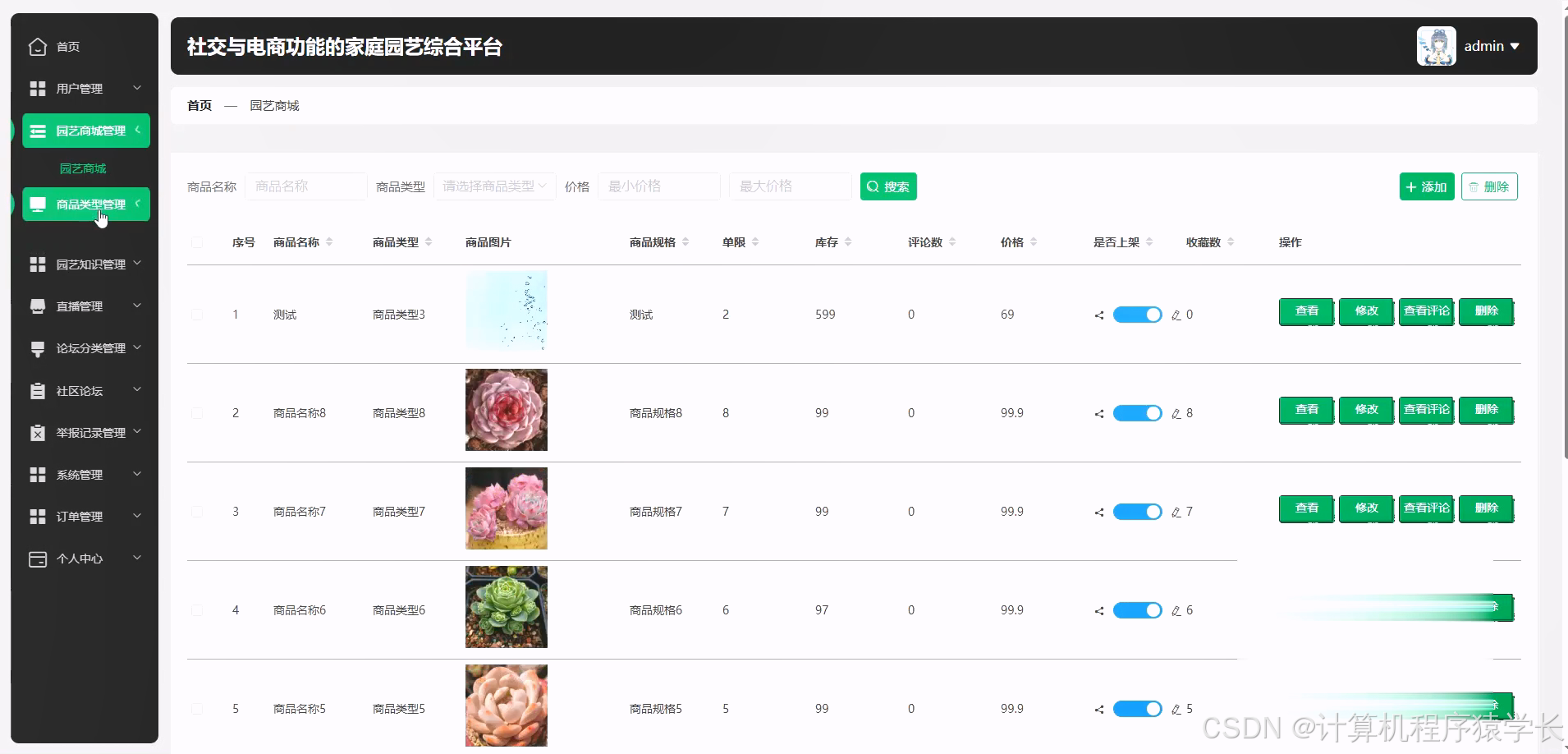The height and width of the screenshot is (754, 1568).
Task: Open the 首页 breadcrumb link
Action: 199,105
